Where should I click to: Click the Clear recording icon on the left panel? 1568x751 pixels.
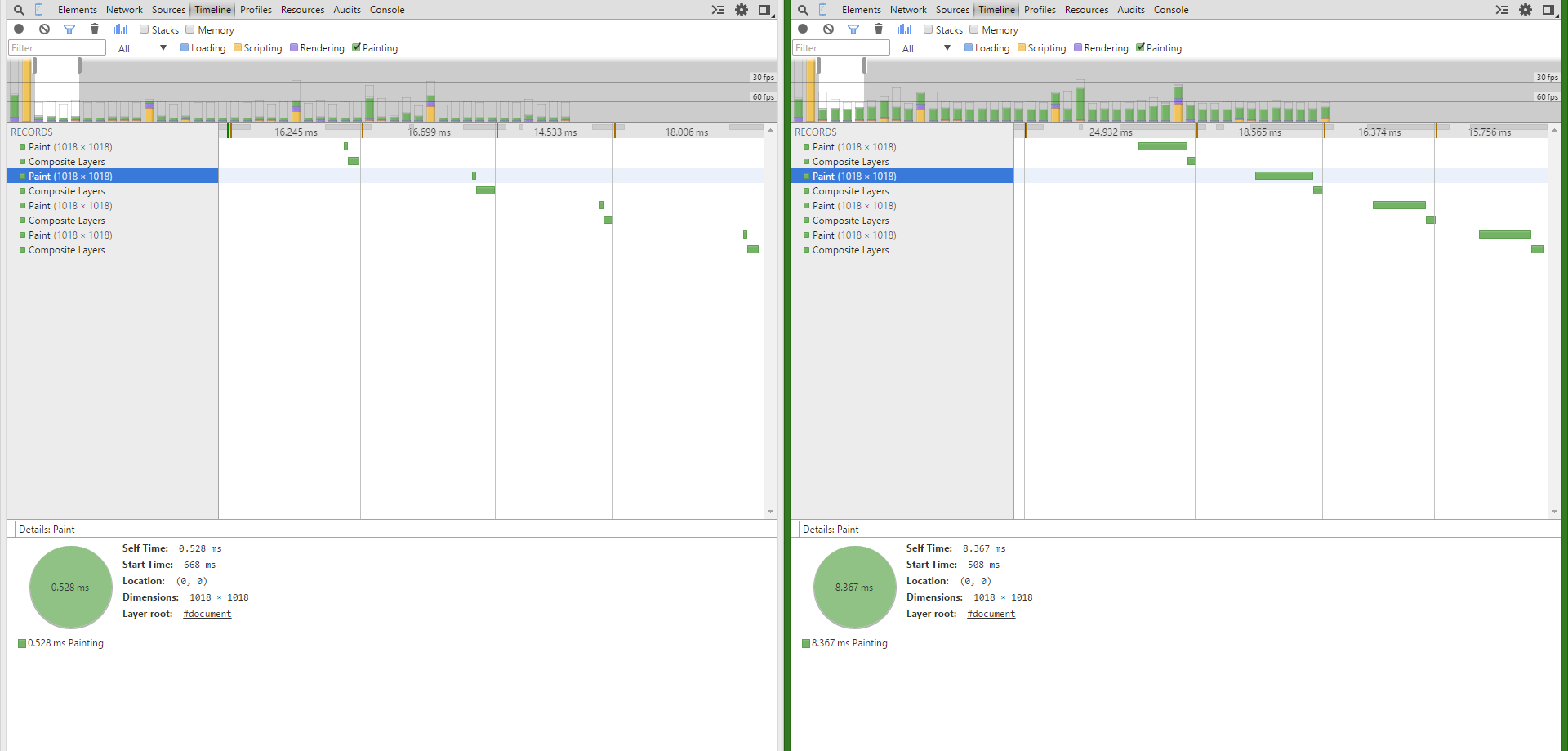click(x=44, y=29)
